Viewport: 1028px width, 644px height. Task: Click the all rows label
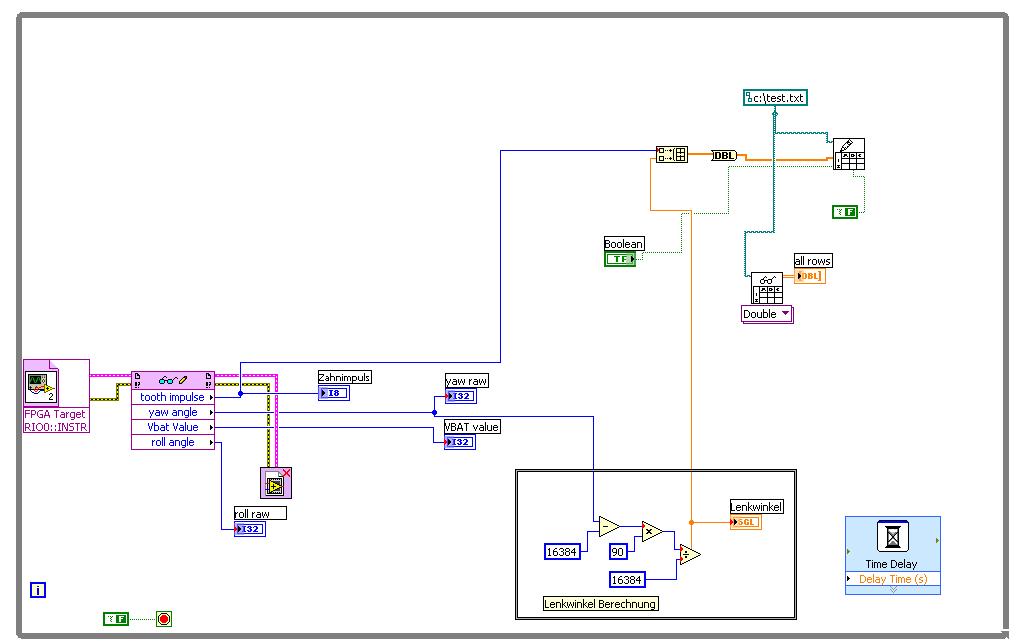click(x=813, y=261)
